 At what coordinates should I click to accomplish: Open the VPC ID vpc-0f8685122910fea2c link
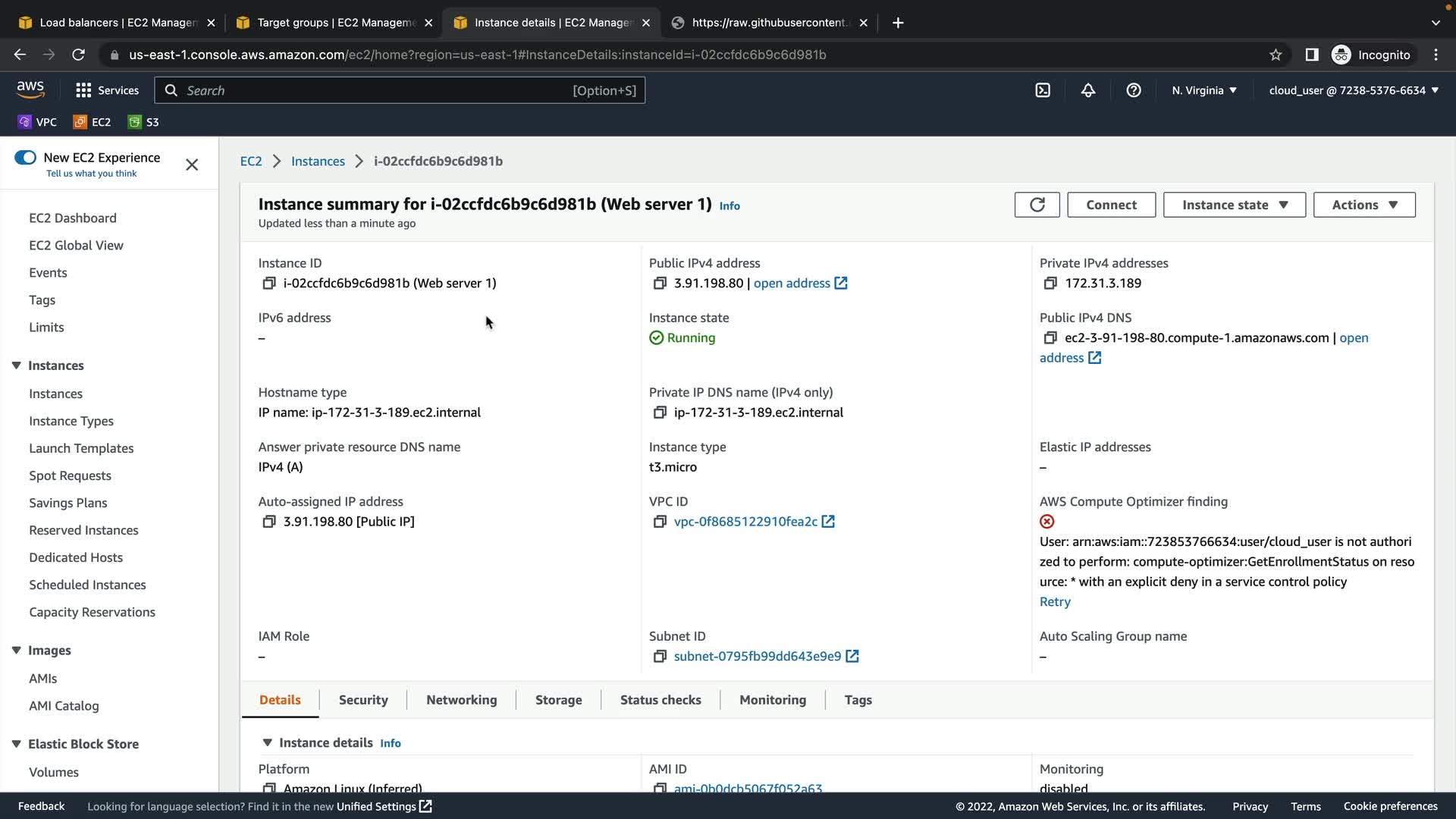[745, 522]
